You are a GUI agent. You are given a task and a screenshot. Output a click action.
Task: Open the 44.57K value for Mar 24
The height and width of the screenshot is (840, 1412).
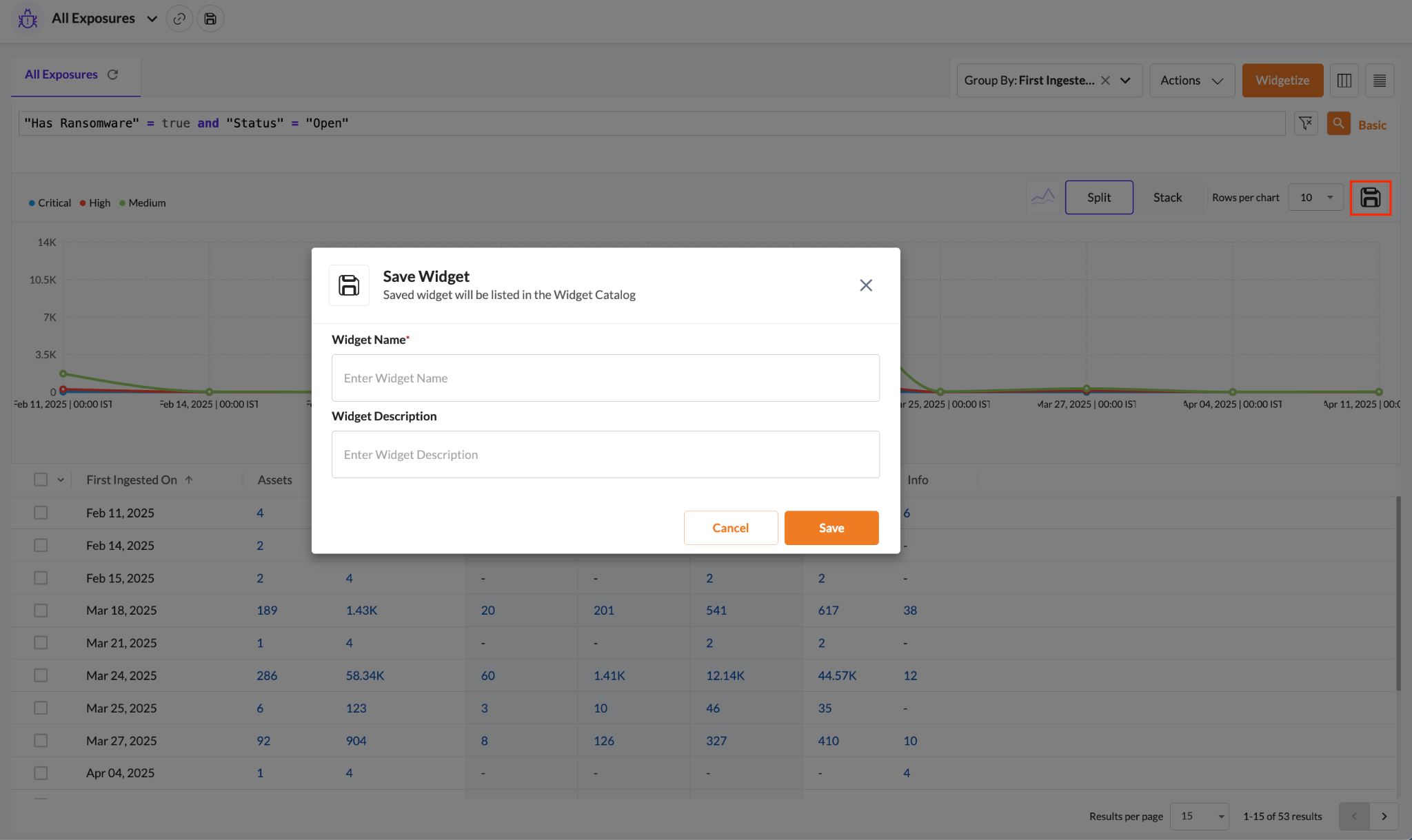(837, 675)
